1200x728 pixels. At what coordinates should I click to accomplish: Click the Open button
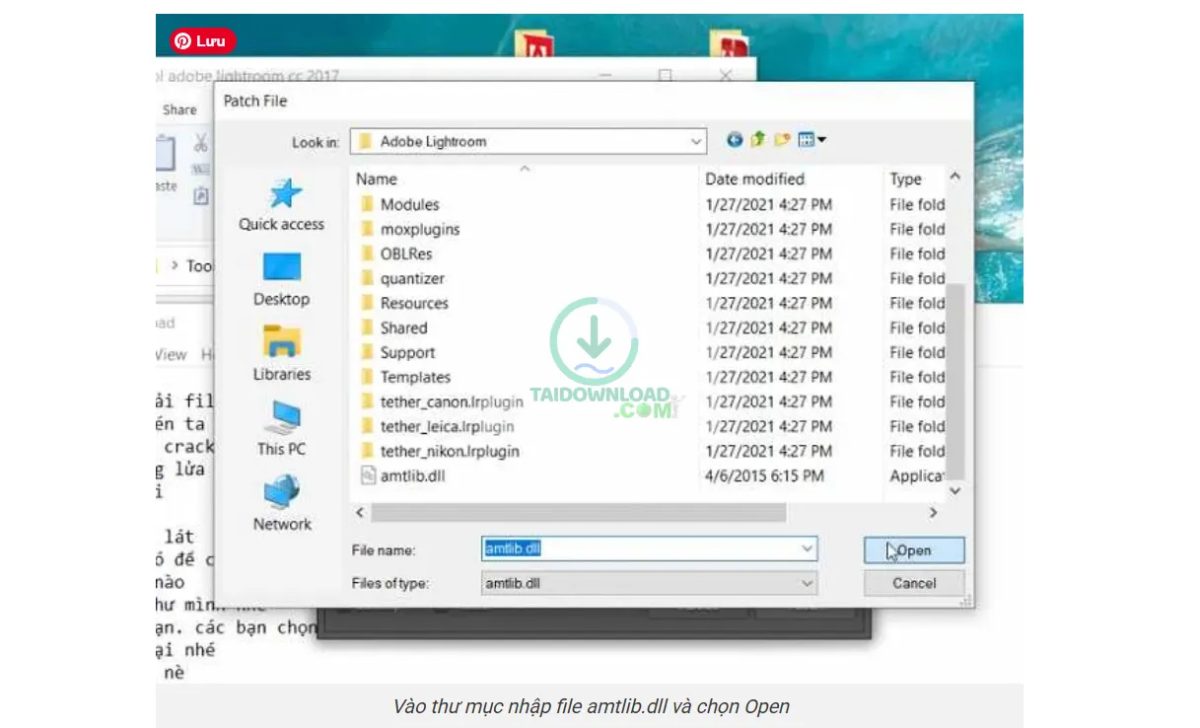coord(912,549)
